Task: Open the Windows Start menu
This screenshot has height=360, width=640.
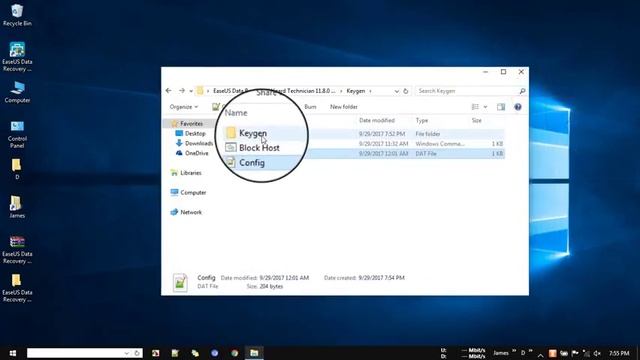Action: [13, 353]
